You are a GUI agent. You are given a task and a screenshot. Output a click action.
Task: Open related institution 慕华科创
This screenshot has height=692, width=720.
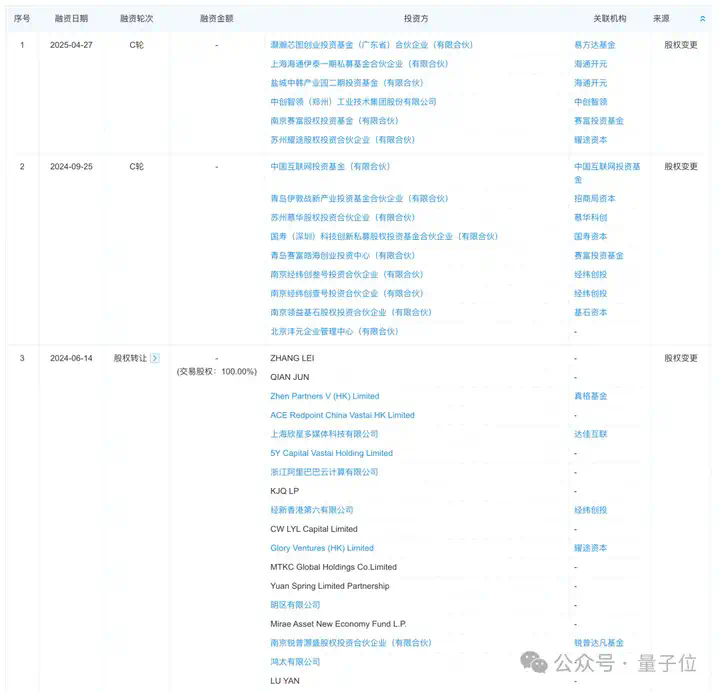tap(591, 217)
